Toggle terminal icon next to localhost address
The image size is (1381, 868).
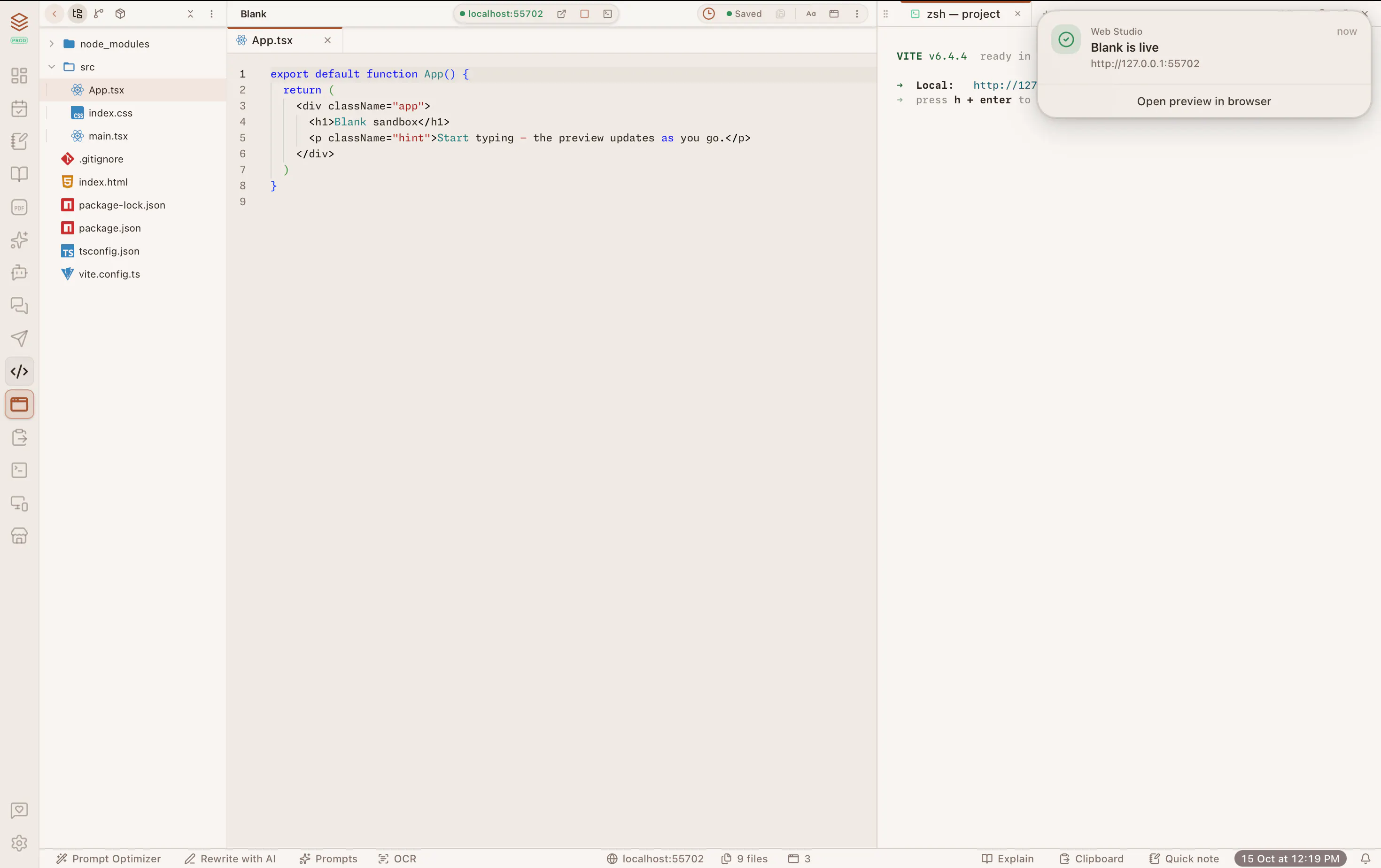tap(607, 14)
